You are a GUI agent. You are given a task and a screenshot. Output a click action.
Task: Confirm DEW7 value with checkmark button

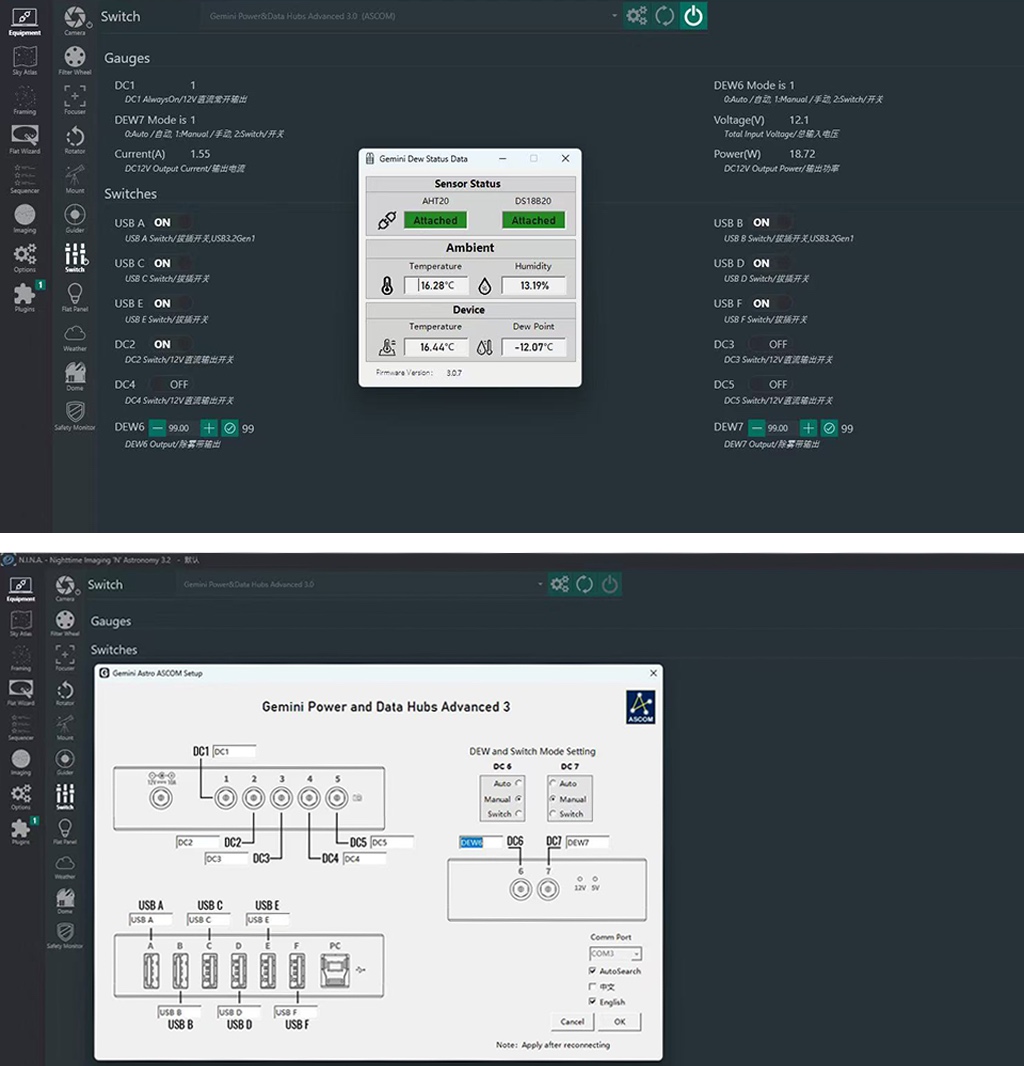pos(829,428)
